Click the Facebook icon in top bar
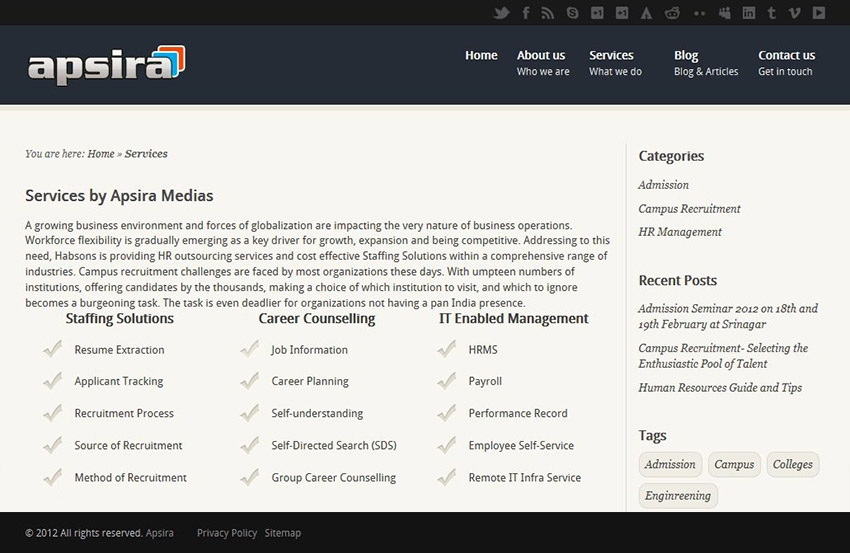 pyautogui.click(x=525, y=12)
